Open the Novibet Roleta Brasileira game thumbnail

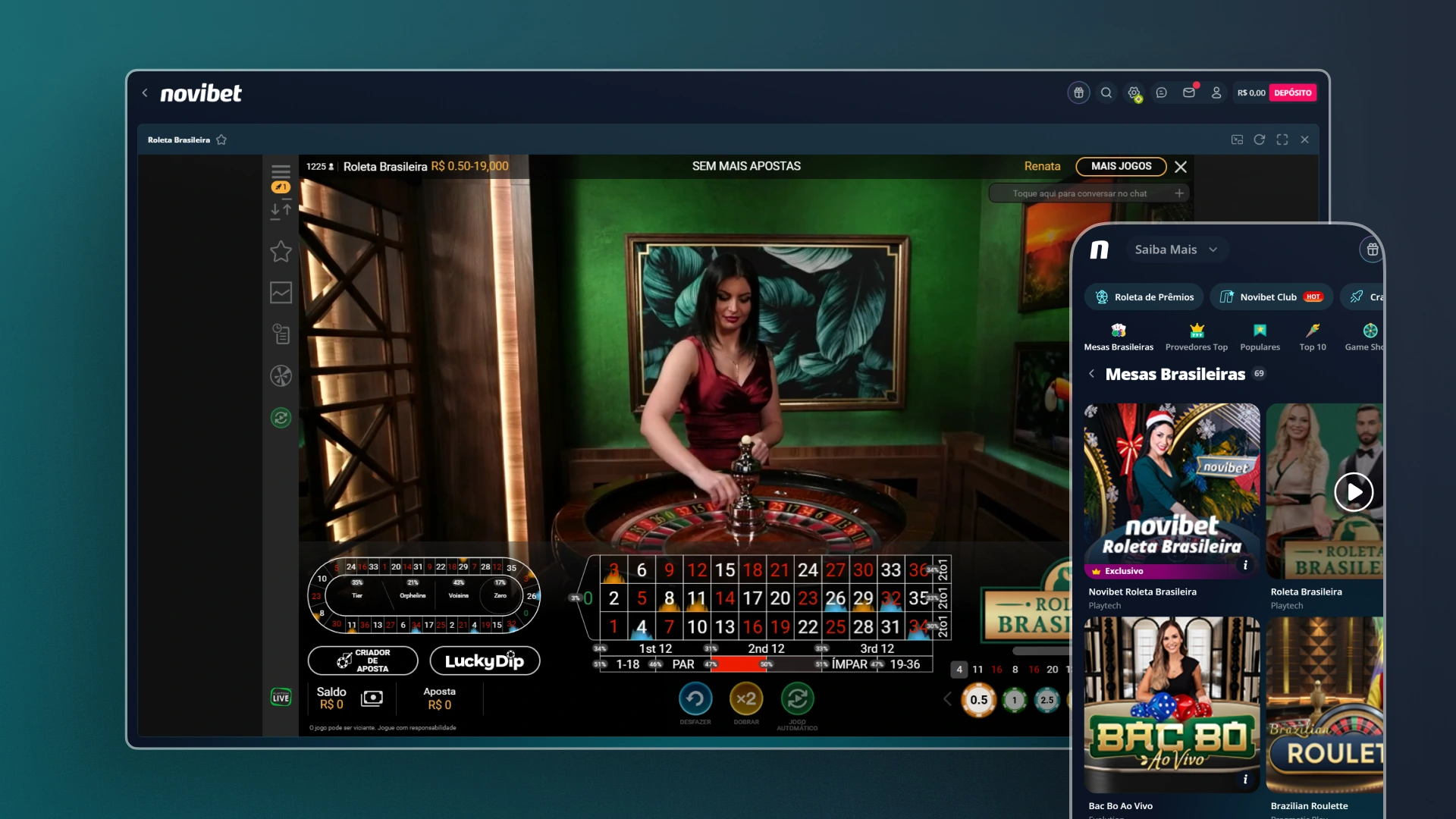point(1172,491)
